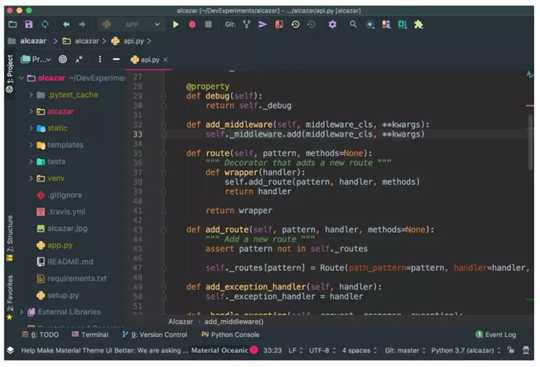Click the Save All toolbar icon
Viewport: 540px width, 367px height.
[x=29, y=24]
